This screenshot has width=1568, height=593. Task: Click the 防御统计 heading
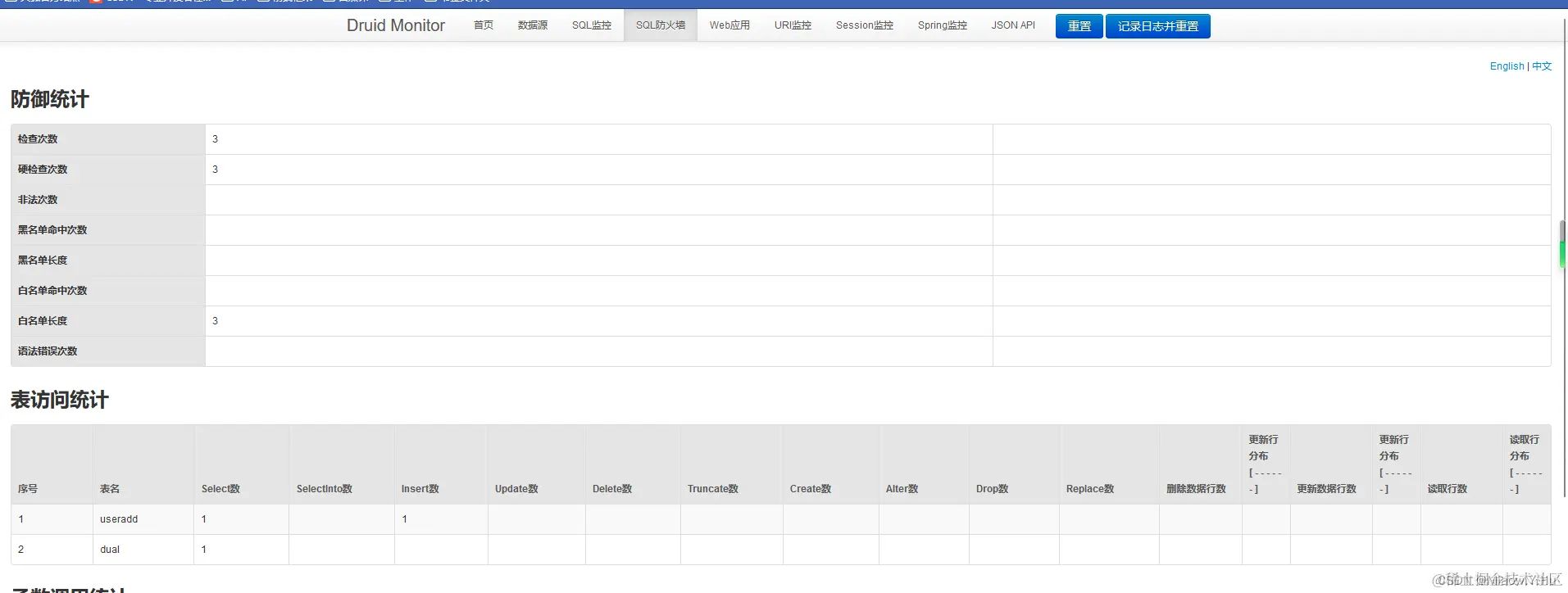click(x=50, y=99)
